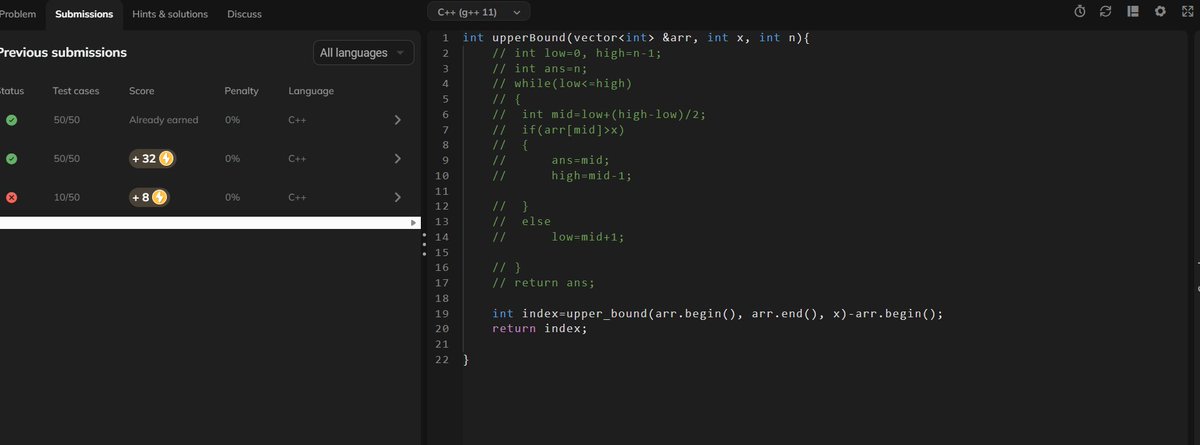Click code line 19 with upper_bound call
This screenshot has height=445, width=1200.
point(717,313)
